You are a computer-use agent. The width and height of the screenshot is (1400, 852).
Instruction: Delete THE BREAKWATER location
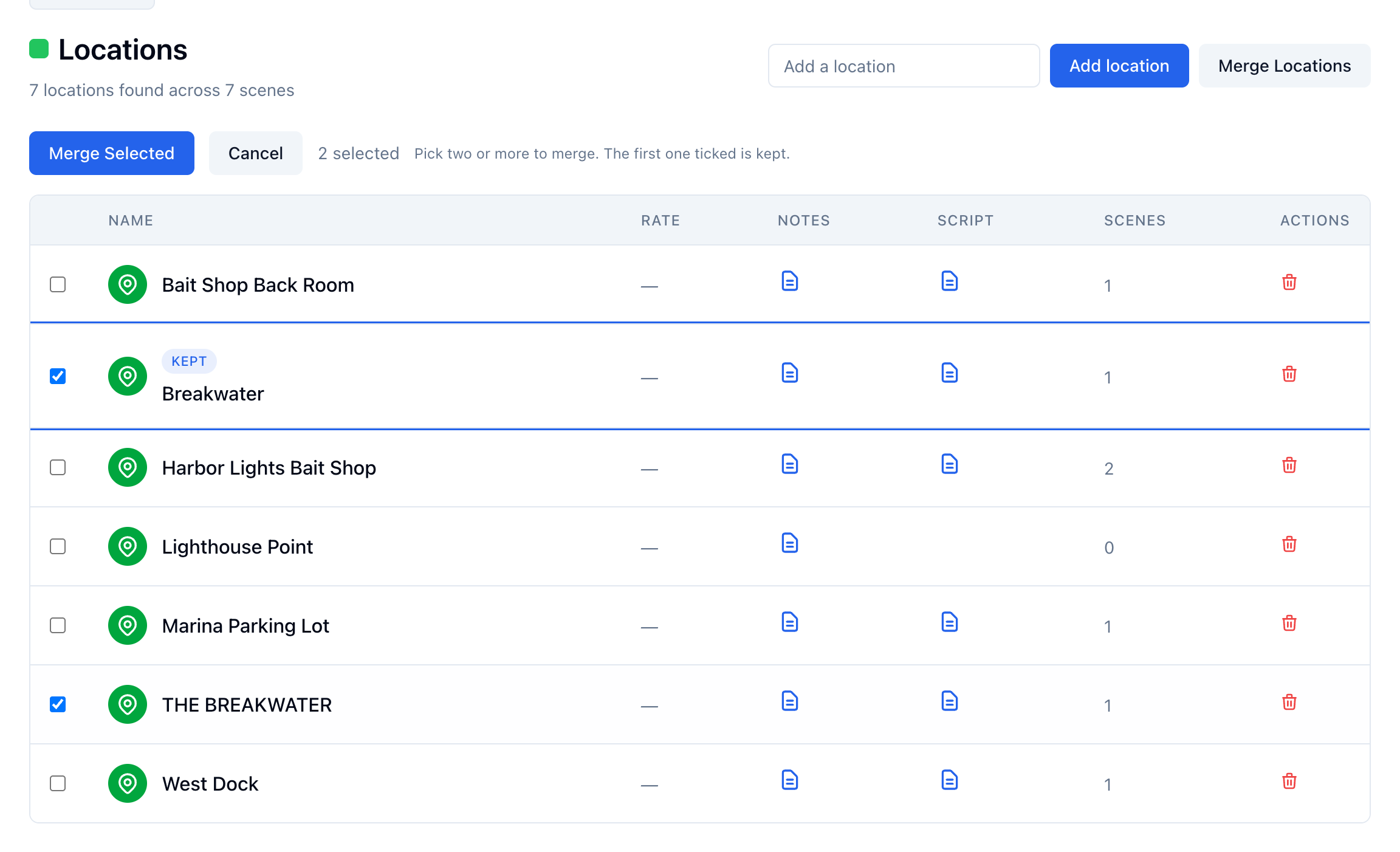(1289, 703)
